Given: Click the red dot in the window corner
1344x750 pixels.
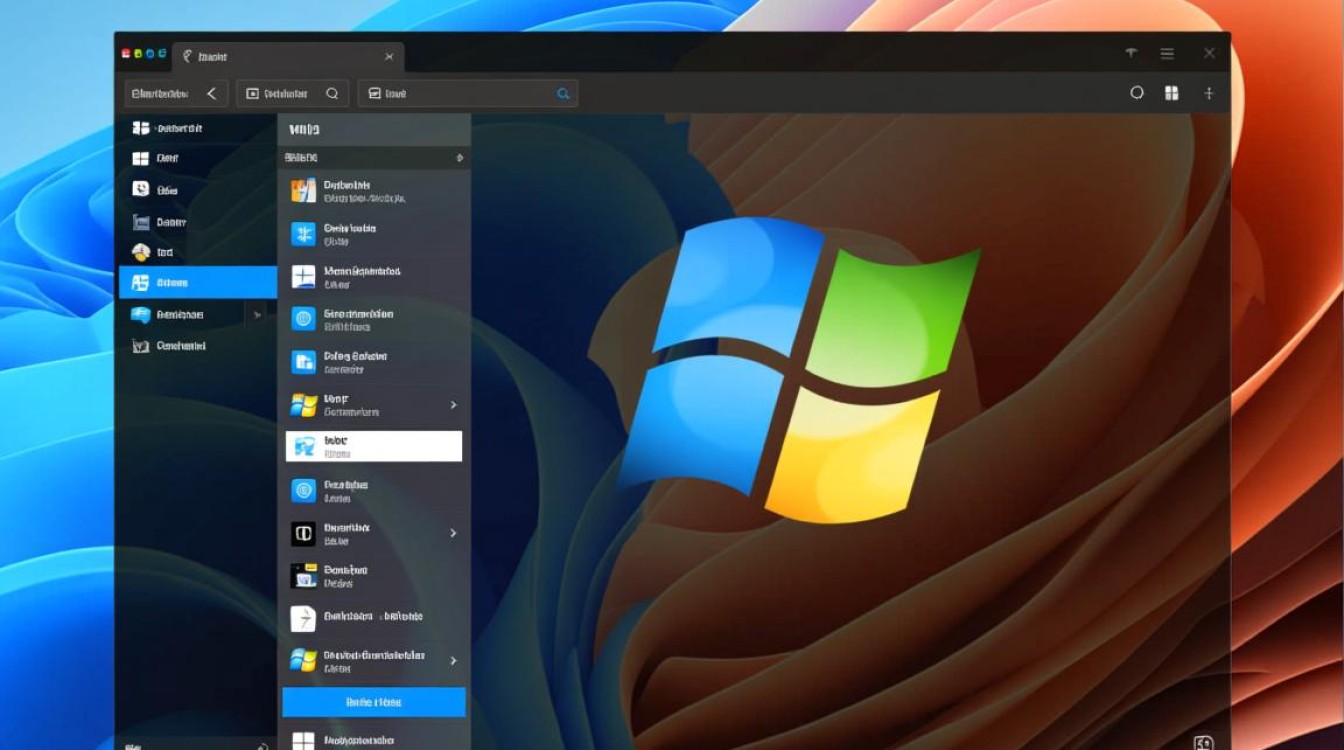Looking at the screenshot, I should pos(125,54).
